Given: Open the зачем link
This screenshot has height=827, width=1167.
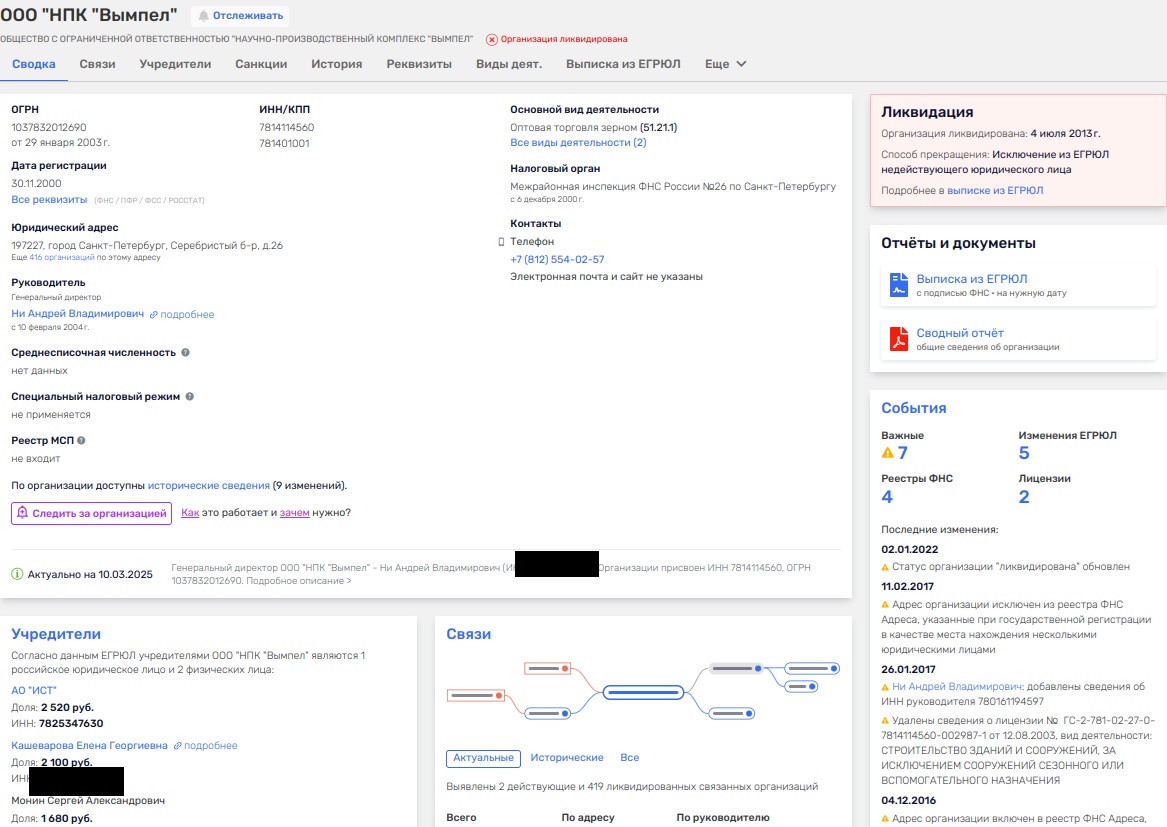Looking at the screenshot, I should click(294, 513).
